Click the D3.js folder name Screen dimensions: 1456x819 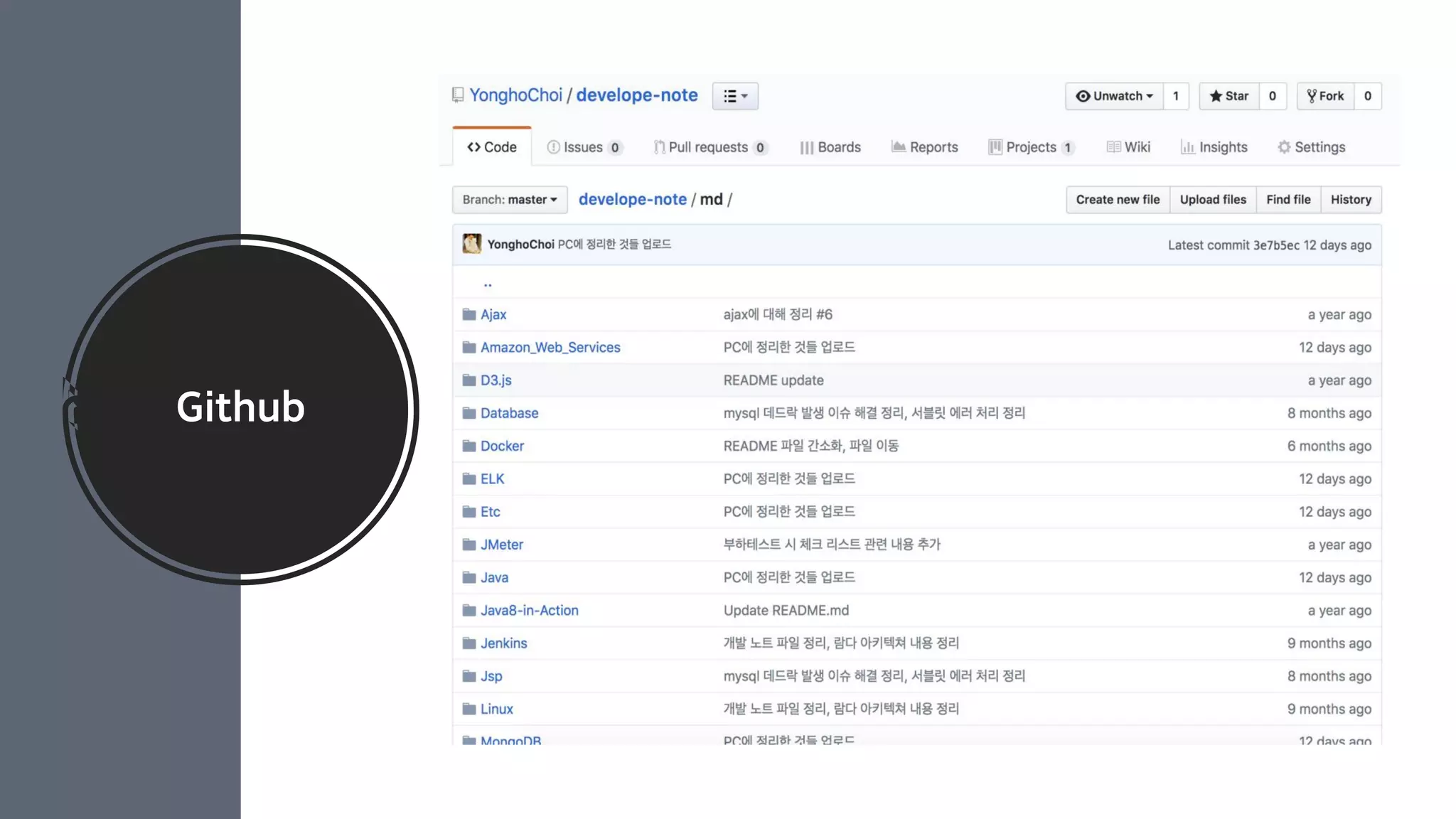496,380
